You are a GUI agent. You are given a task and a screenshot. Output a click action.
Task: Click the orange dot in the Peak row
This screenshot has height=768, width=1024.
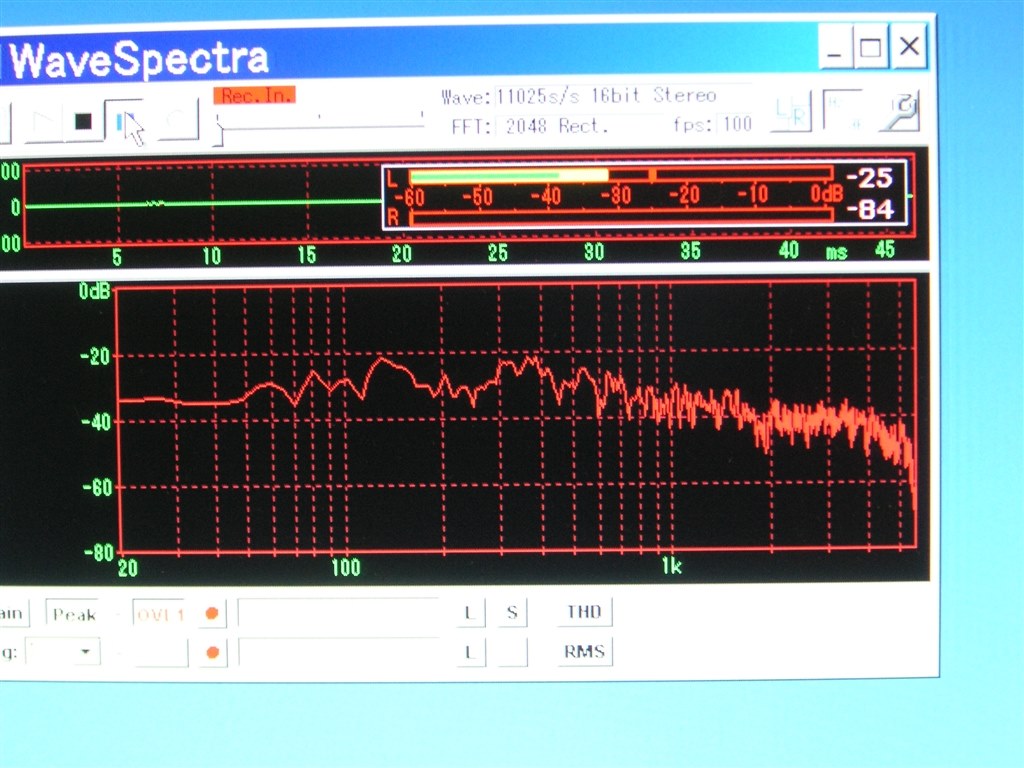click(212, 613)
